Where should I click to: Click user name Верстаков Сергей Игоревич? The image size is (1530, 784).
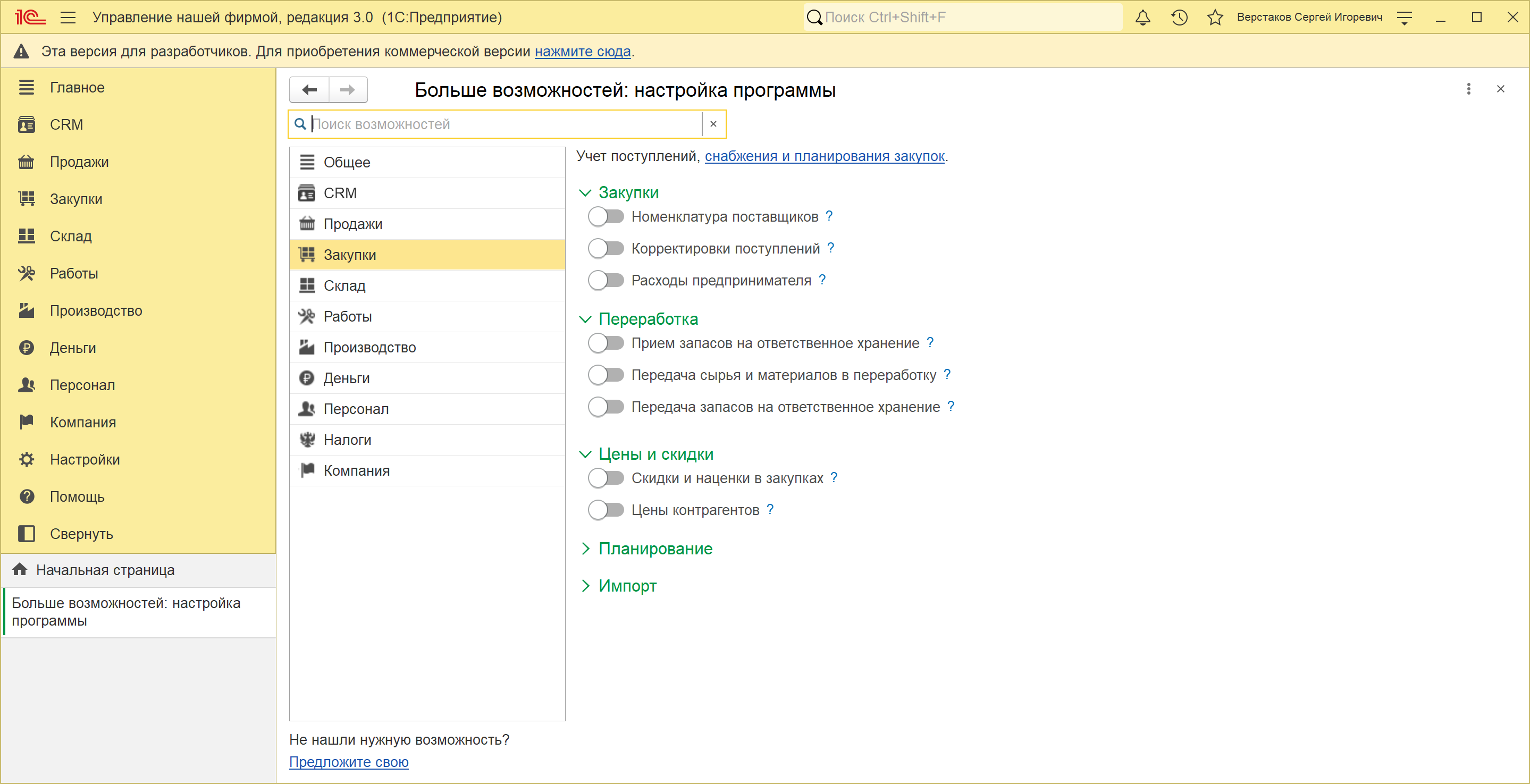click(x=1310, y=17)
